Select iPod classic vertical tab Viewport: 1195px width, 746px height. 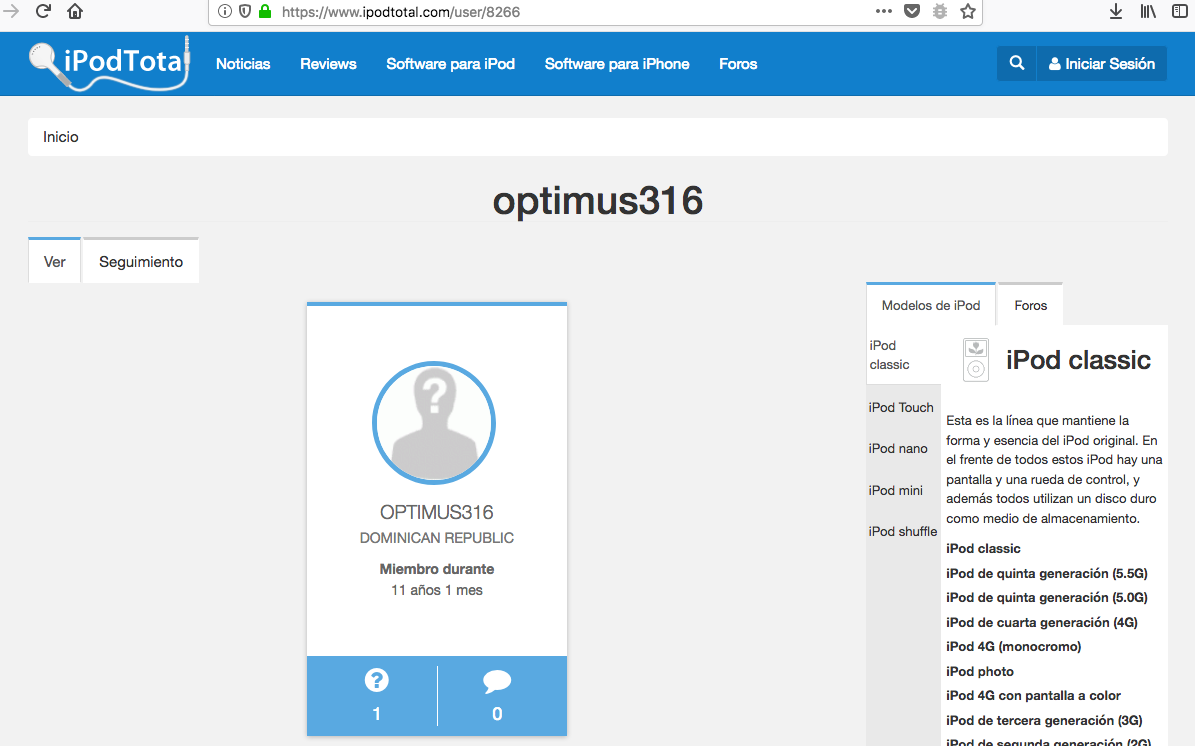[903, 355]
